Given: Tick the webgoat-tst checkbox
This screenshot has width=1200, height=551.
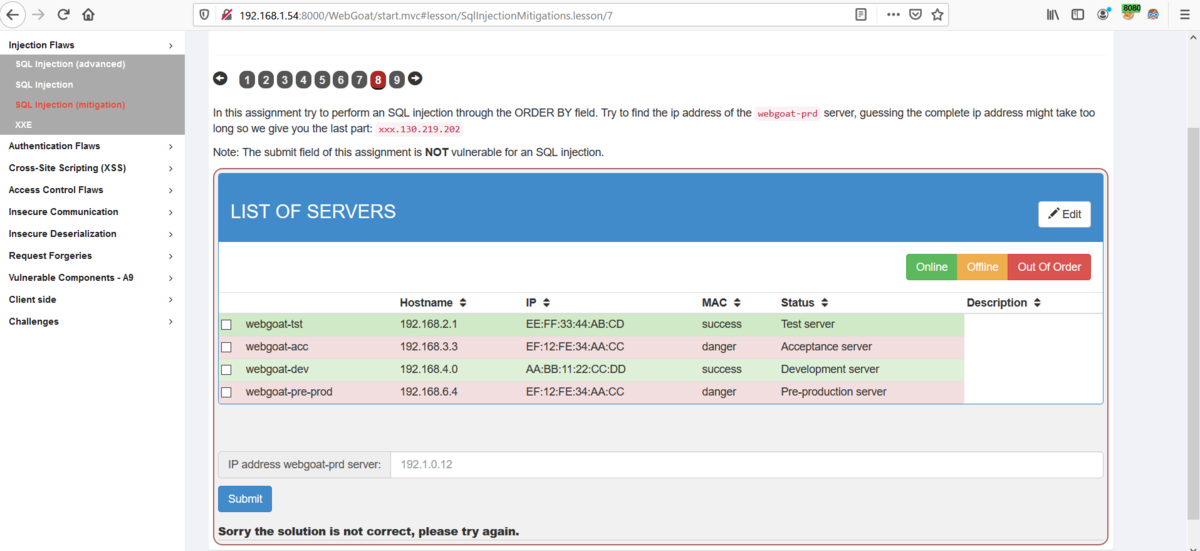Looking at the screenshot, I should click(x=226, y=325).
